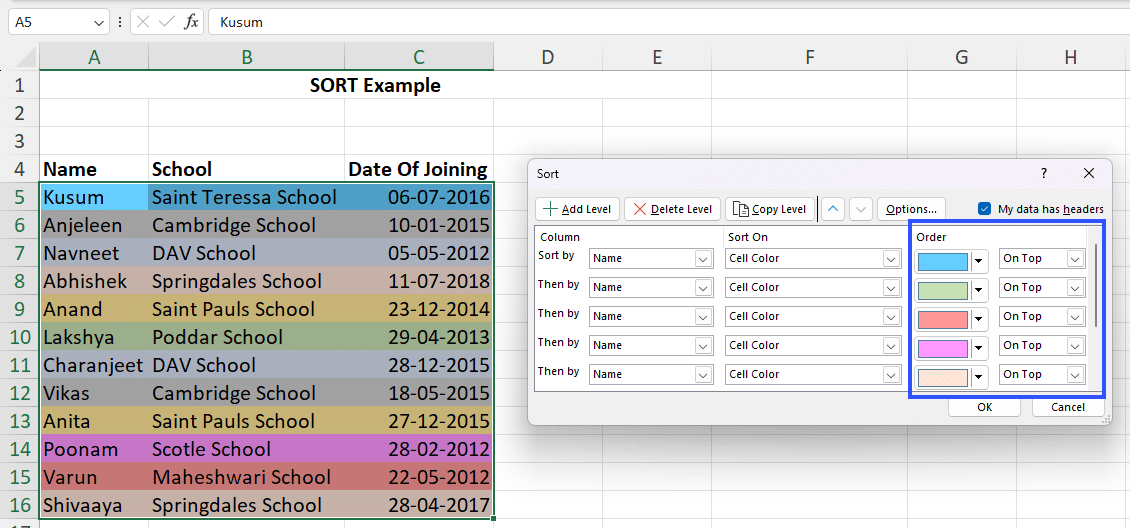1130x528 pixels.
Task: Select cell with date 10-01-2015
Action: click(419, 225)
